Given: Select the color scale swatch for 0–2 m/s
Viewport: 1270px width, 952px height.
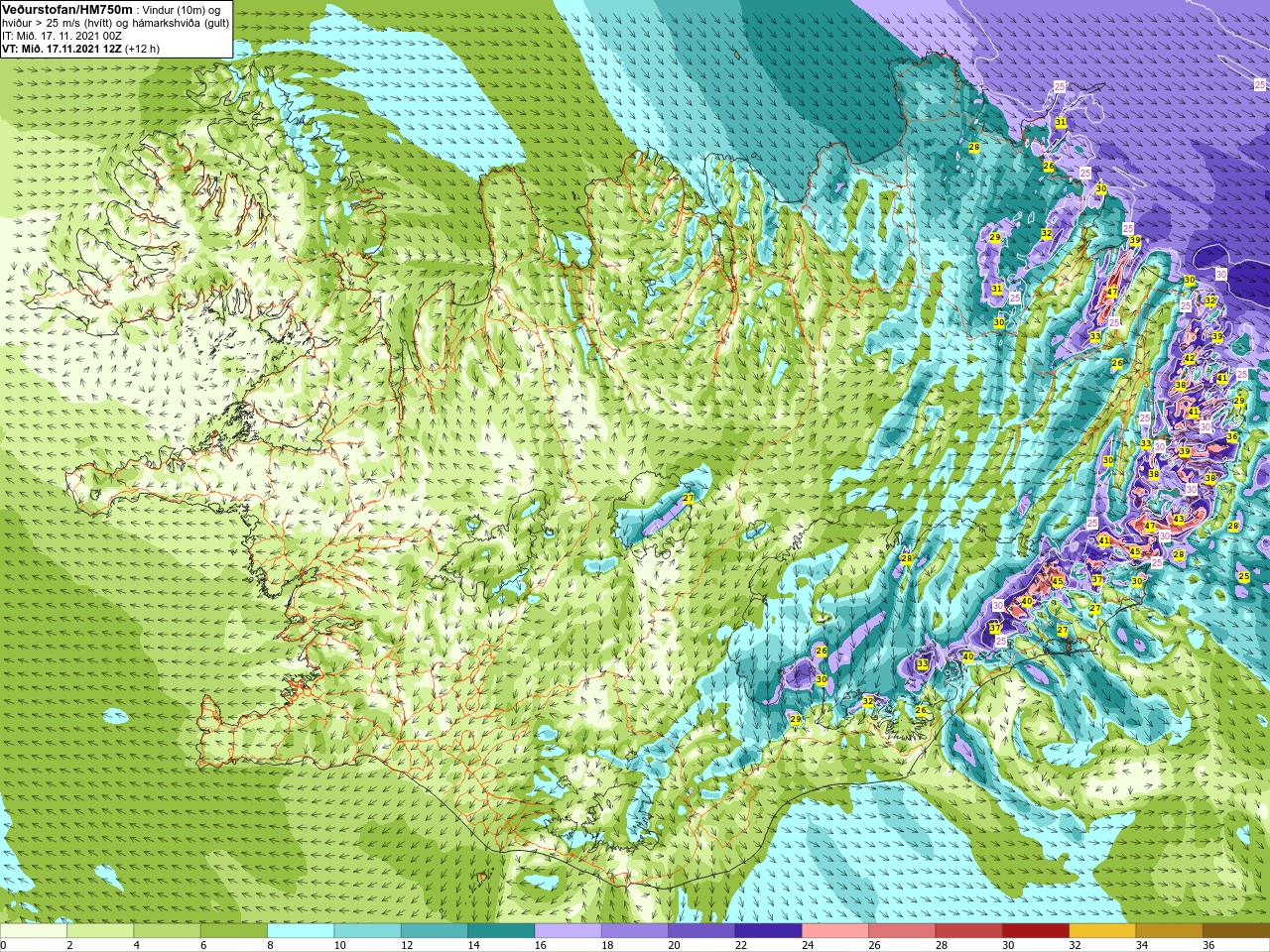Looking at the screenshot, I should [34, 931].
